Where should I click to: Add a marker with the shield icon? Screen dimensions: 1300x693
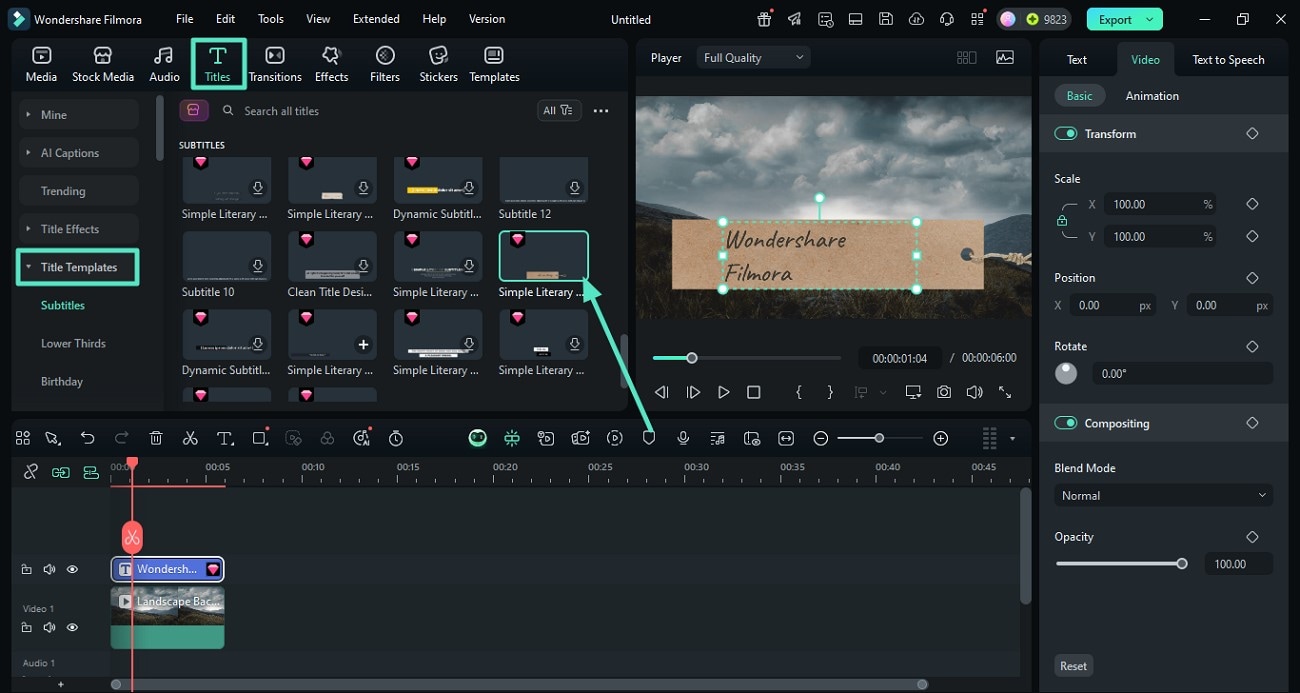649,438
